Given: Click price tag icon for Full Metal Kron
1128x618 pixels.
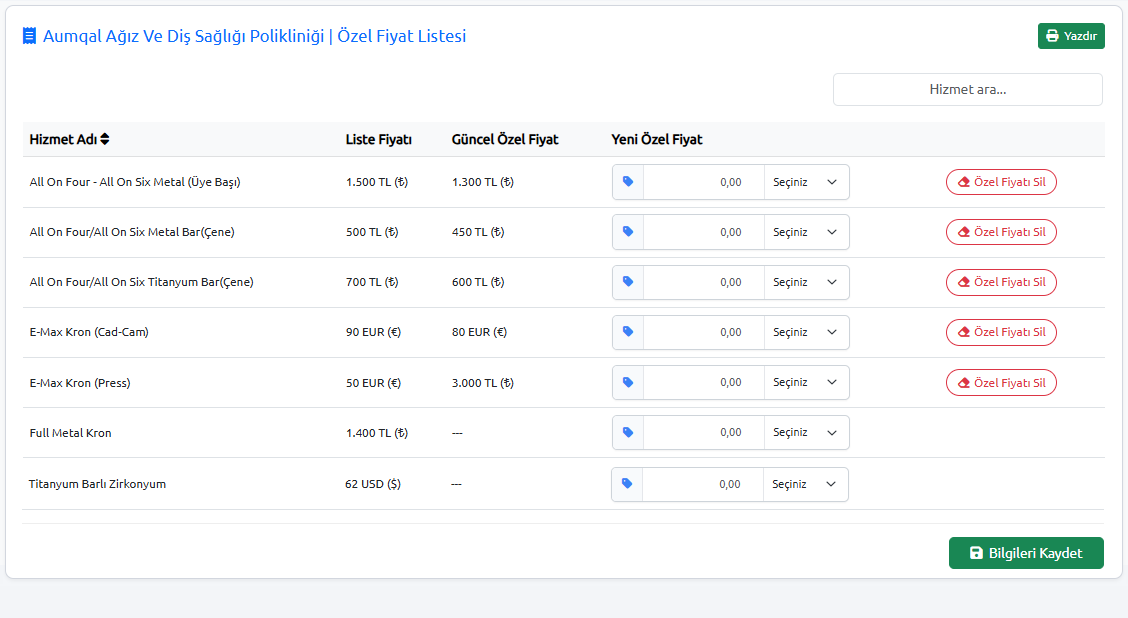Looking at the screenshot, I should [628, 432].
